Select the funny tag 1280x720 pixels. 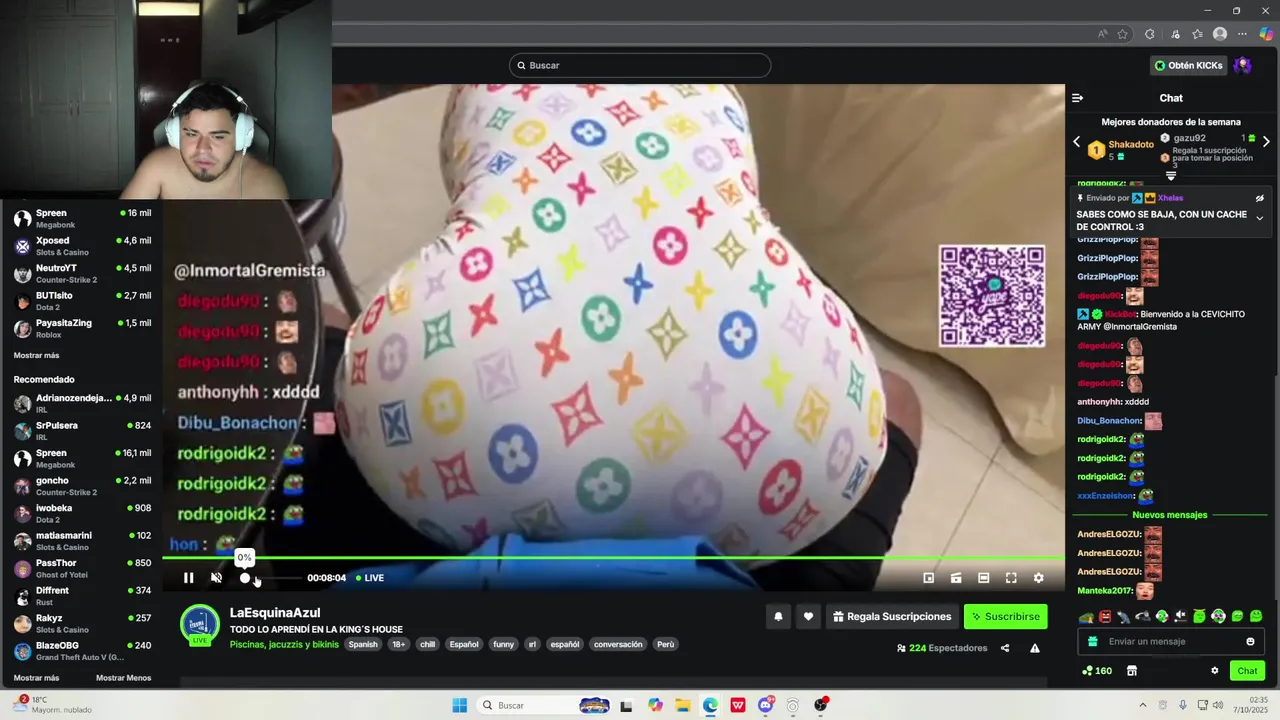[x=504, y=644]
